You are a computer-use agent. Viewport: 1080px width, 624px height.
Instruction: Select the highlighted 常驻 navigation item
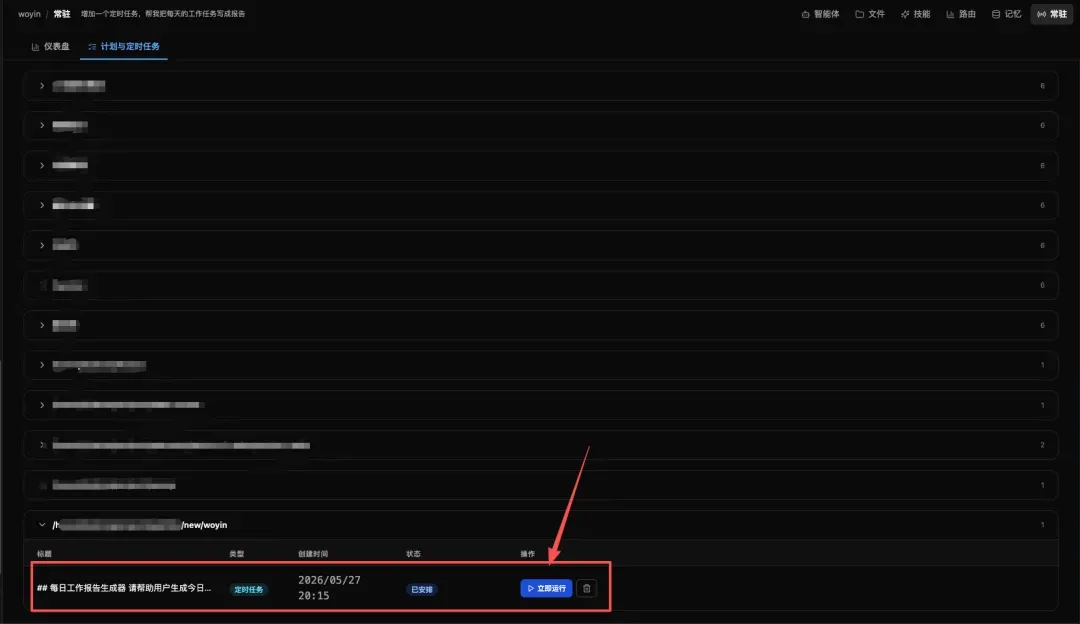coord(1052,14)
